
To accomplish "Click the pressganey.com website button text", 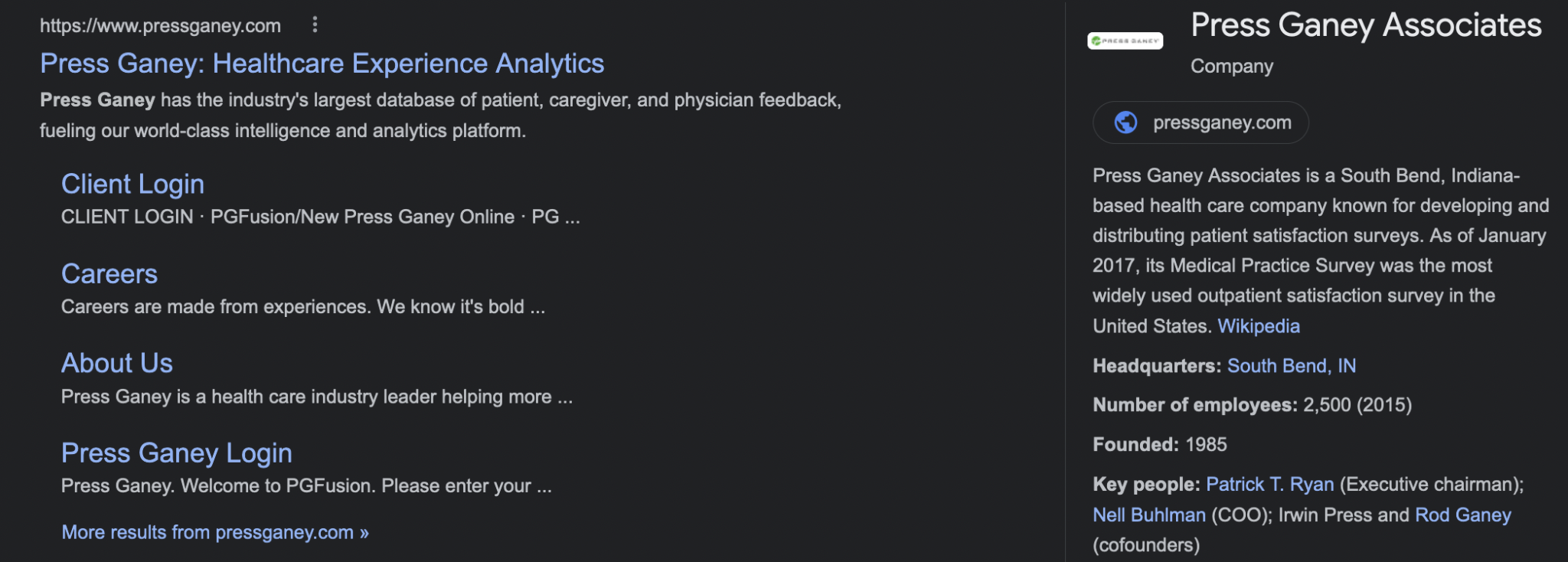I will pyautogui.click(x=1222, y=123).
